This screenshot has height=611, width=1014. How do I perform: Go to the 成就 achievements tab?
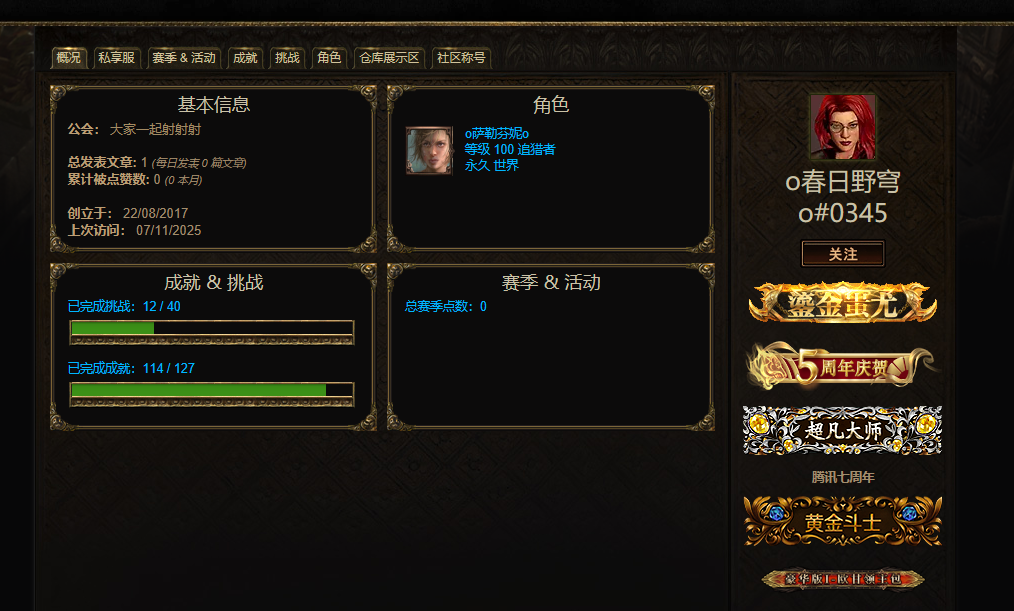pyautogui.click(x=245, y=58)
